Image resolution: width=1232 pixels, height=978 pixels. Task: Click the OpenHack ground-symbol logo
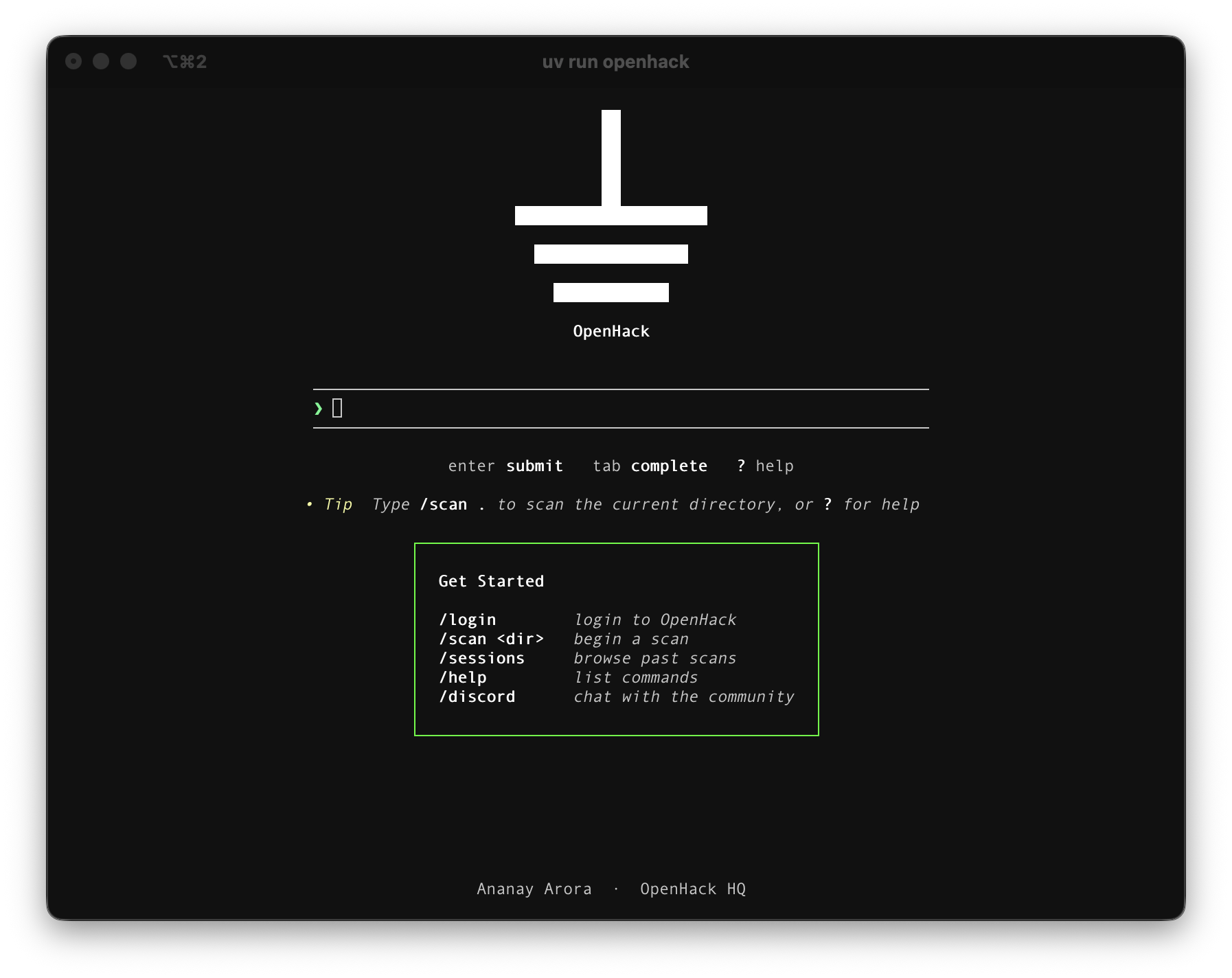[611, 206]
